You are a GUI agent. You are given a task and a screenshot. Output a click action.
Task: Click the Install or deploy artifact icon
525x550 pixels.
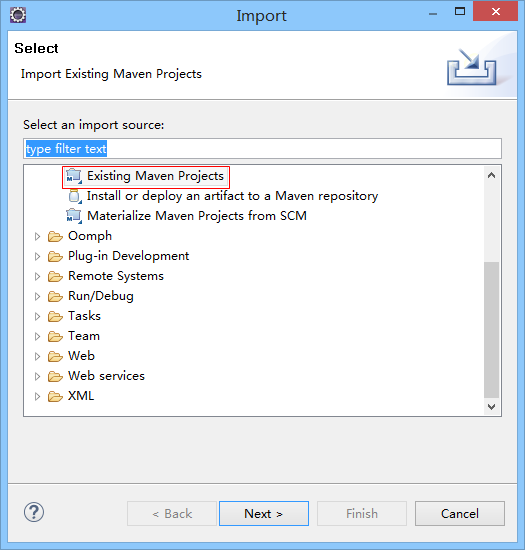pos(74,196)
